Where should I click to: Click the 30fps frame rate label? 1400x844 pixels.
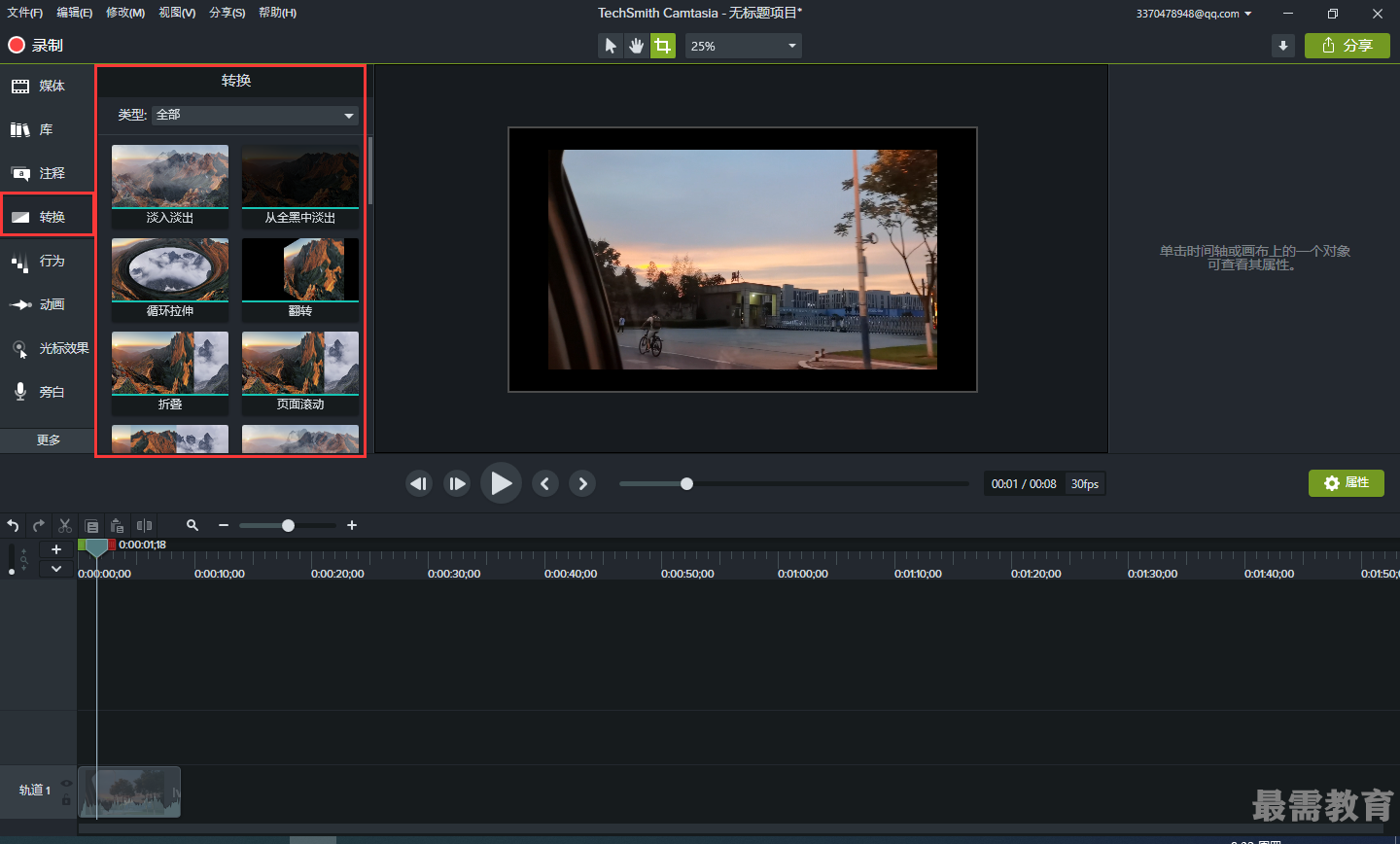pyautogui.click(x=1085, y=484)
